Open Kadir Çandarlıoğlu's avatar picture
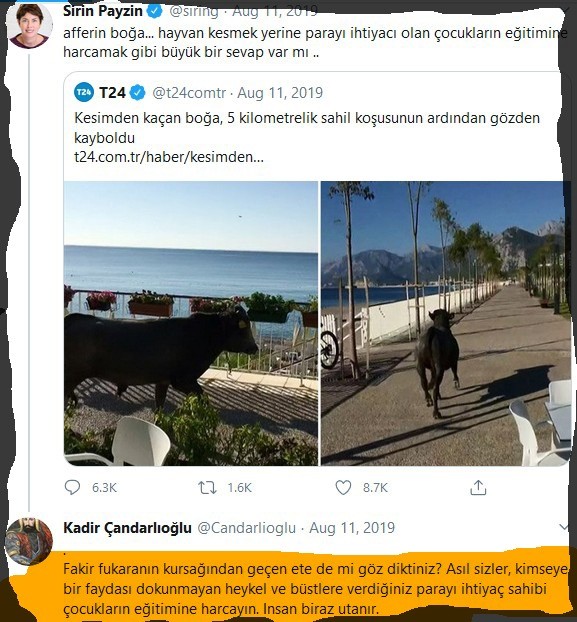The width and height of the screenshot is (577, 622). click(29, 541)
